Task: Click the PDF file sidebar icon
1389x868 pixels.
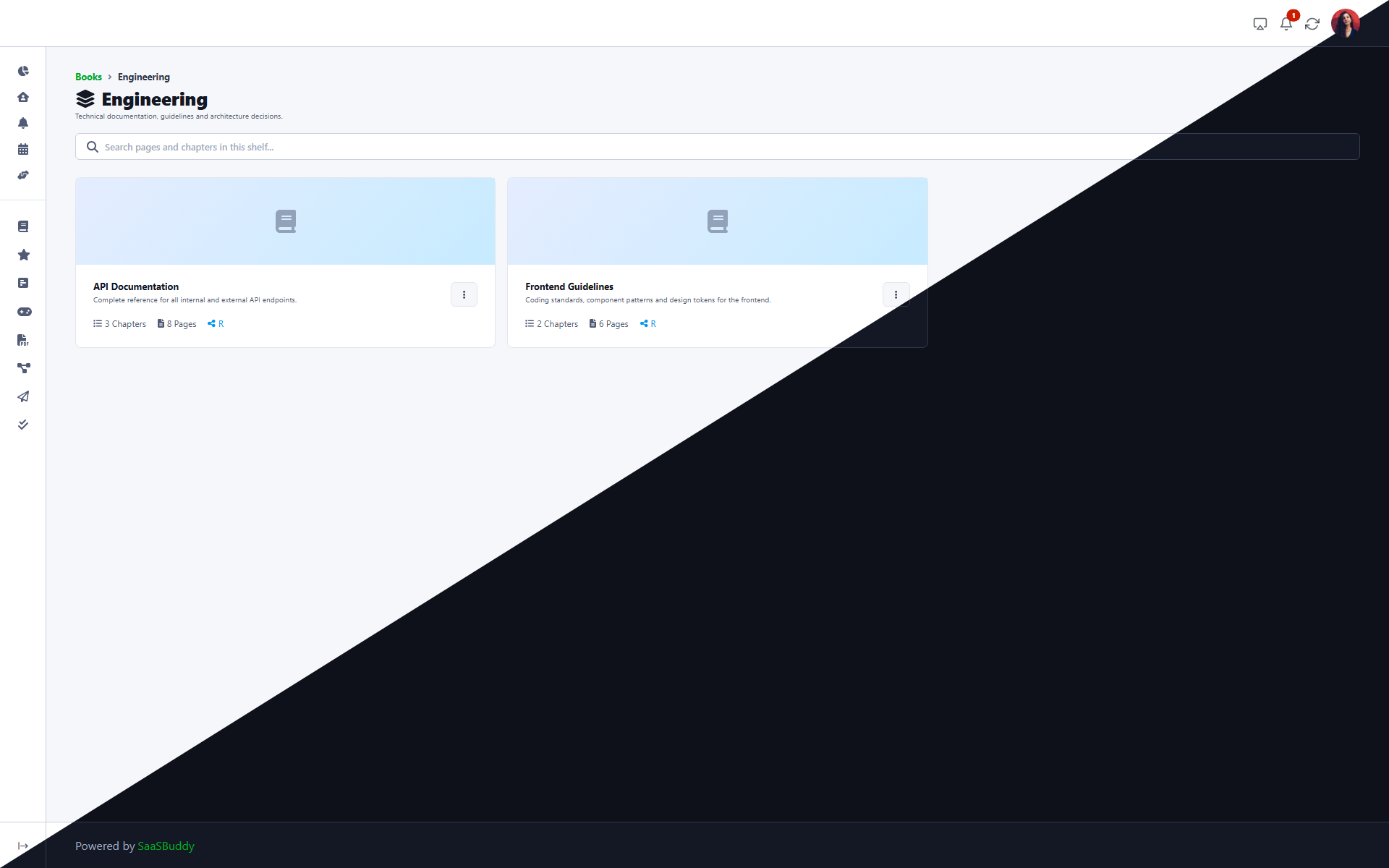Action: [x=23, y=340]
